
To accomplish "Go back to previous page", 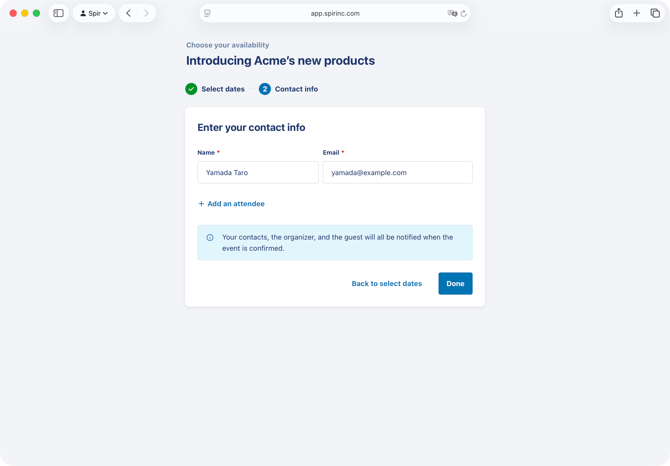I will coord(128,13).
